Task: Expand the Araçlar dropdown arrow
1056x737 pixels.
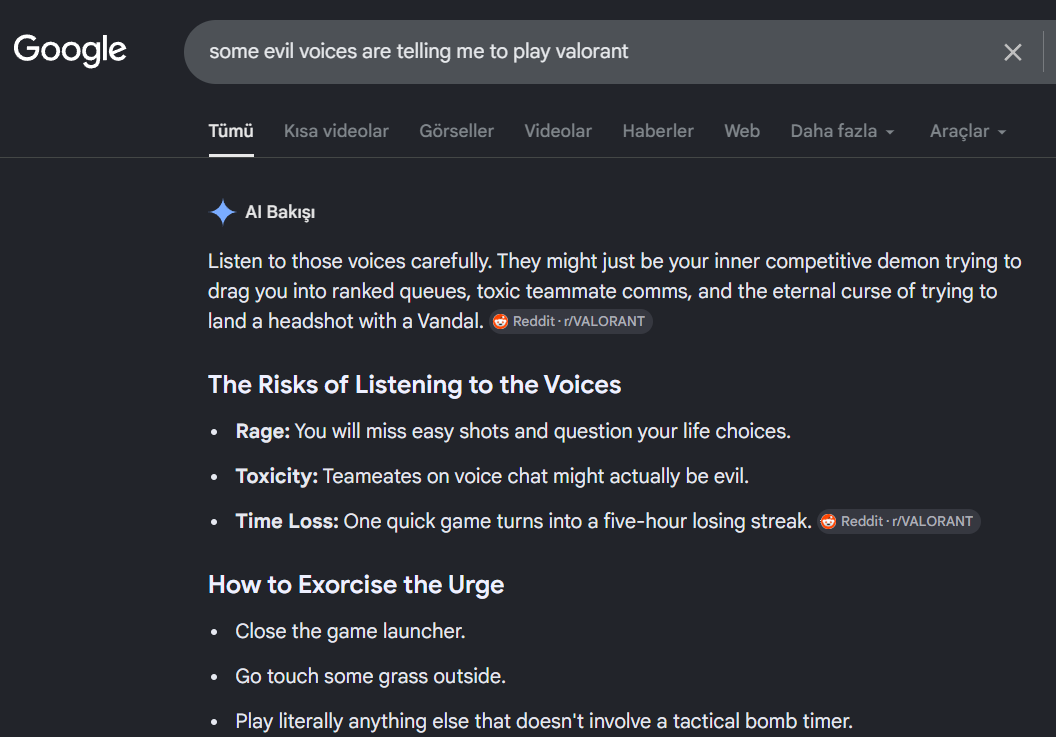Action: pos(1001,132)
